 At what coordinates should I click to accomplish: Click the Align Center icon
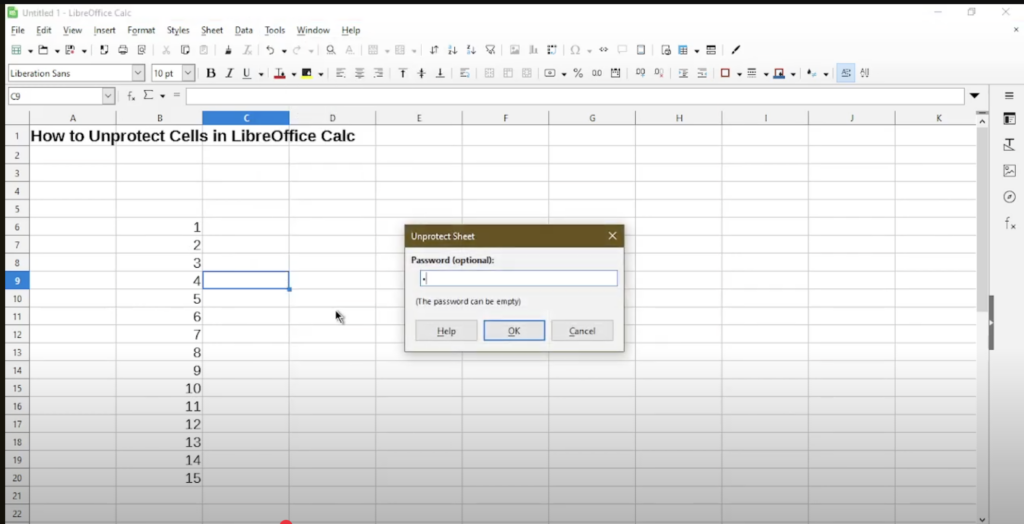[x=359, y=73]
